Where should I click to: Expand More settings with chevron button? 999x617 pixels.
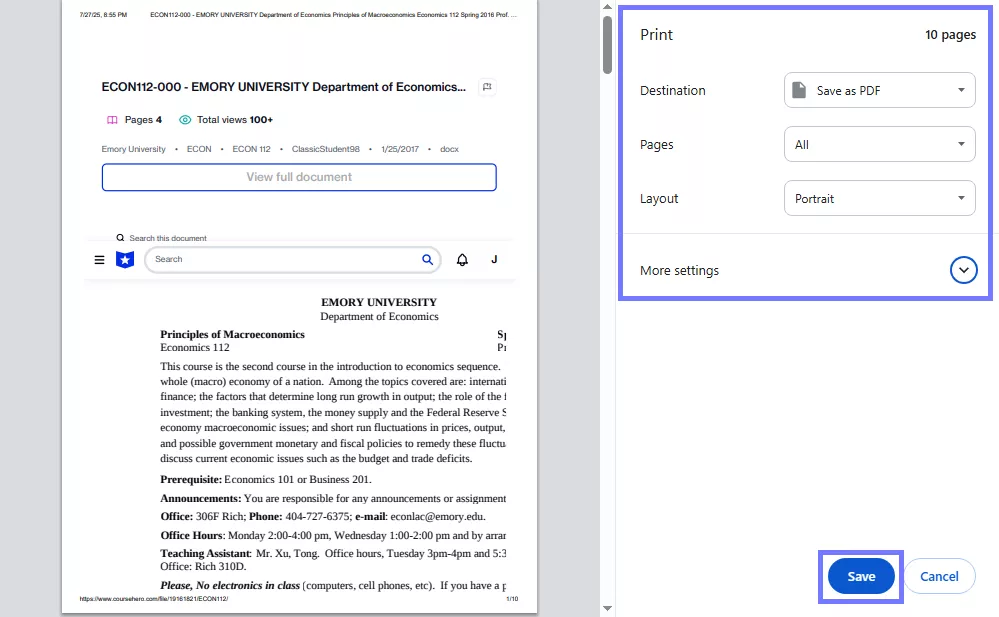click(963, 270)
